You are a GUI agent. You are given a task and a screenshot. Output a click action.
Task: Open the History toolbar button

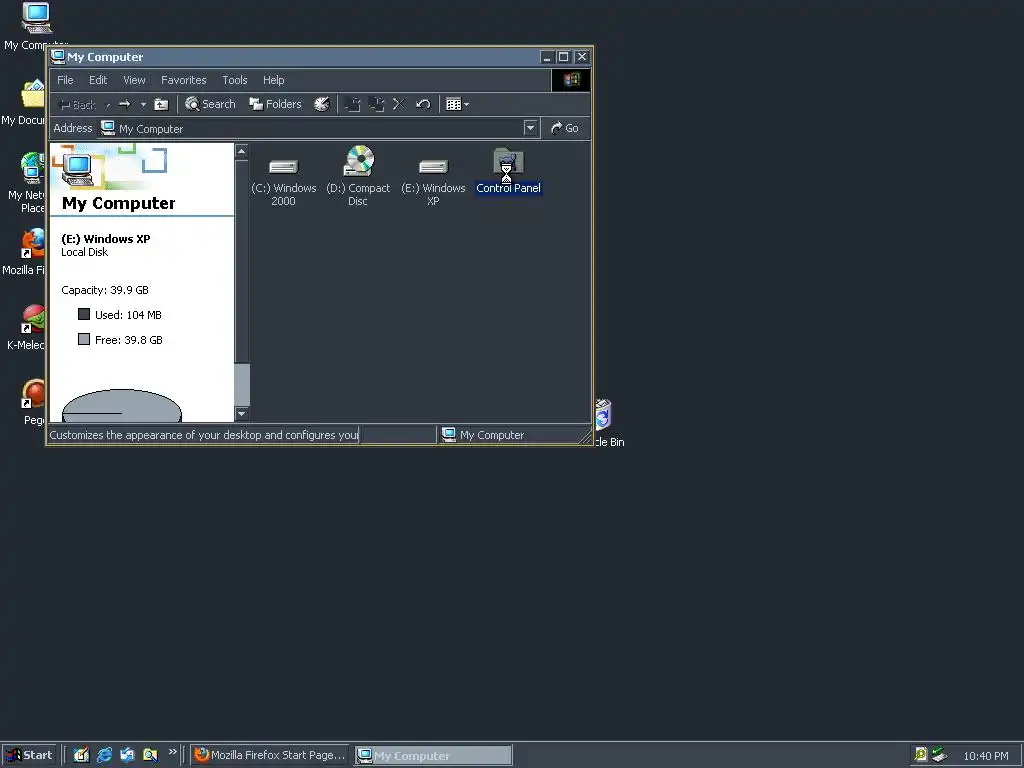[x=322, y=104]
